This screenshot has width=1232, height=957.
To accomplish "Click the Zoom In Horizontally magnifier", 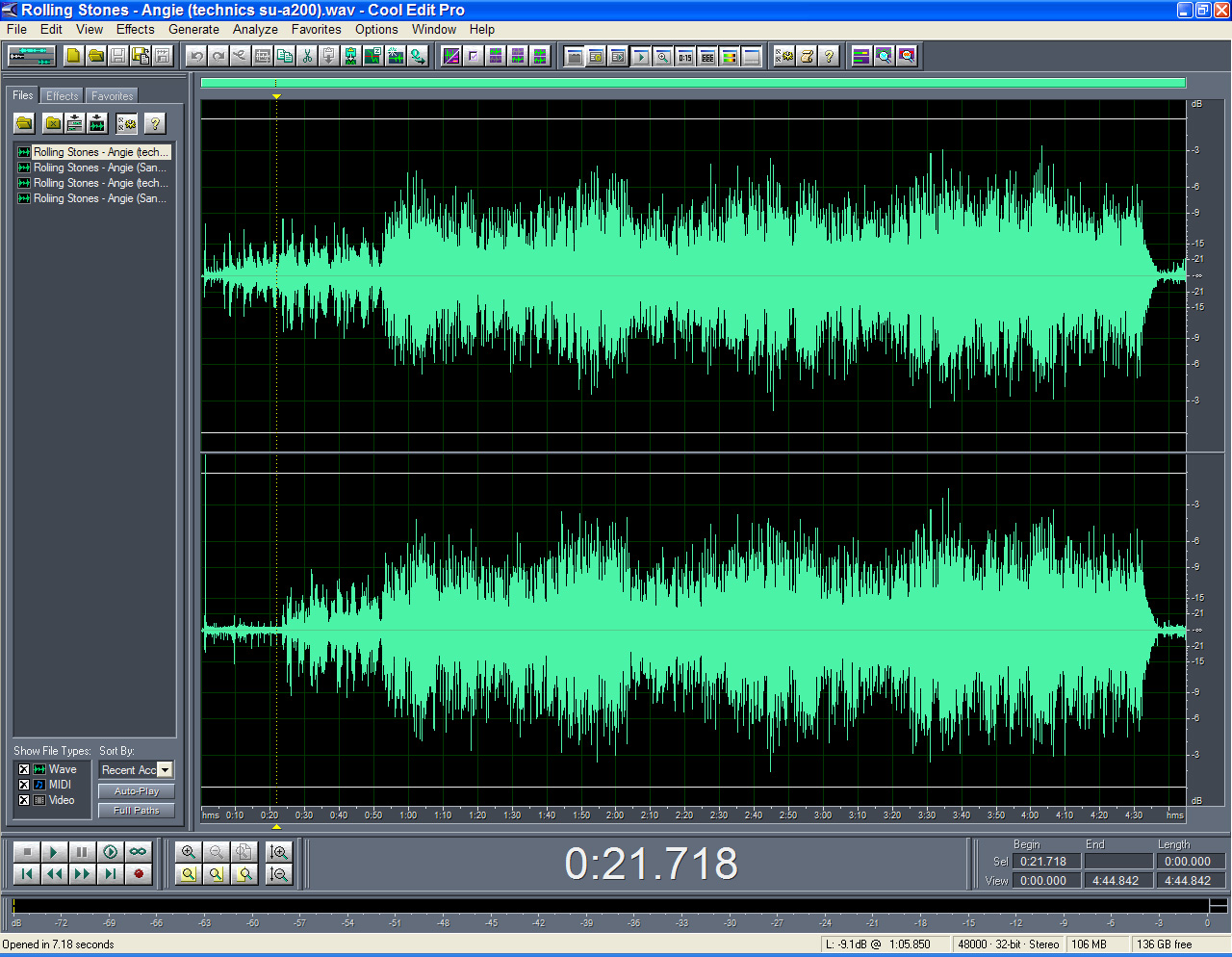I will 189,852.
